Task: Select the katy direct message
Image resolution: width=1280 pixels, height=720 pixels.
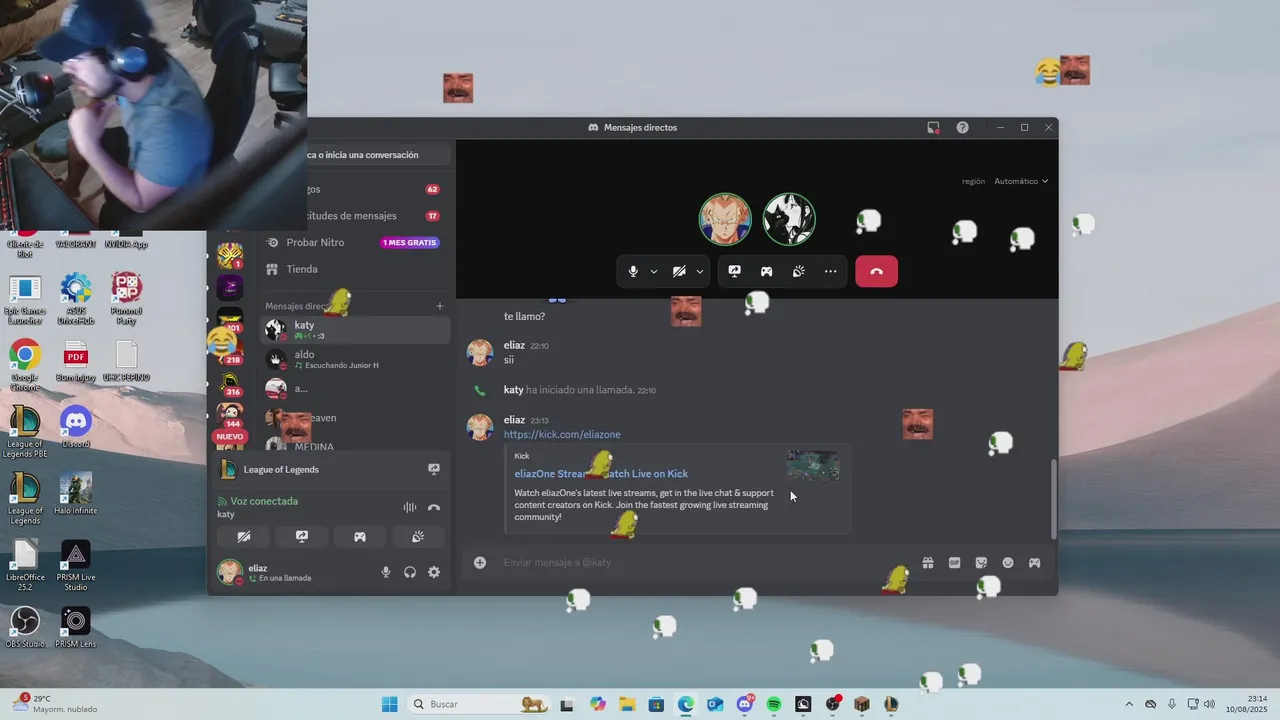Action: pos(356,329)
